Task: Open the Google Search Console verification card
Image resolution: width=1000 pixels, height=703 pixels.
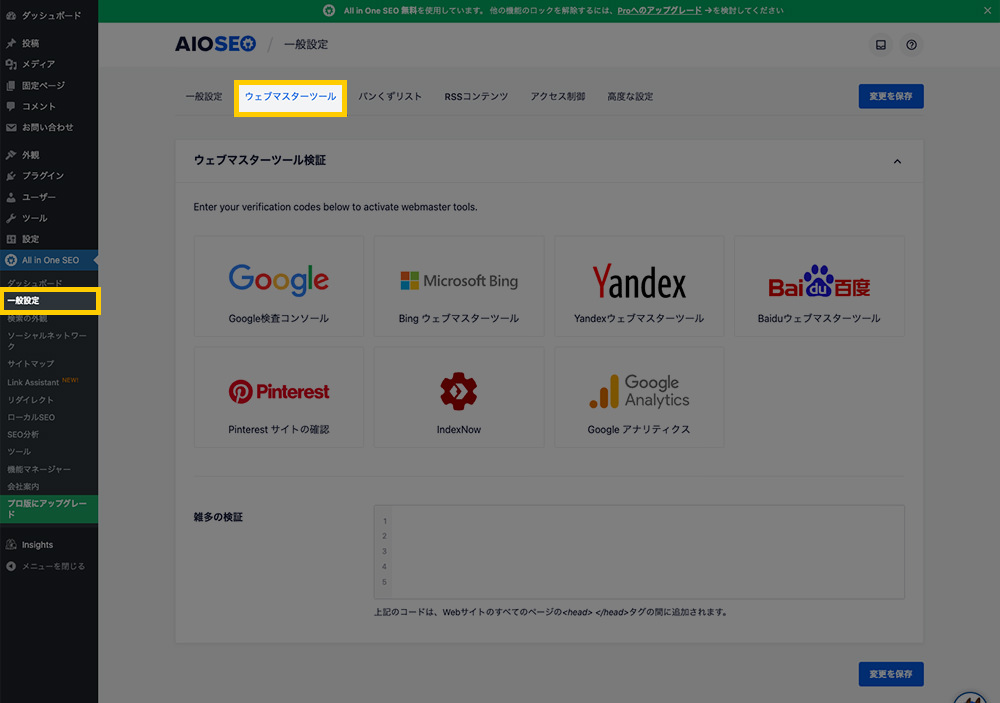Action: [x=279, y=286]
